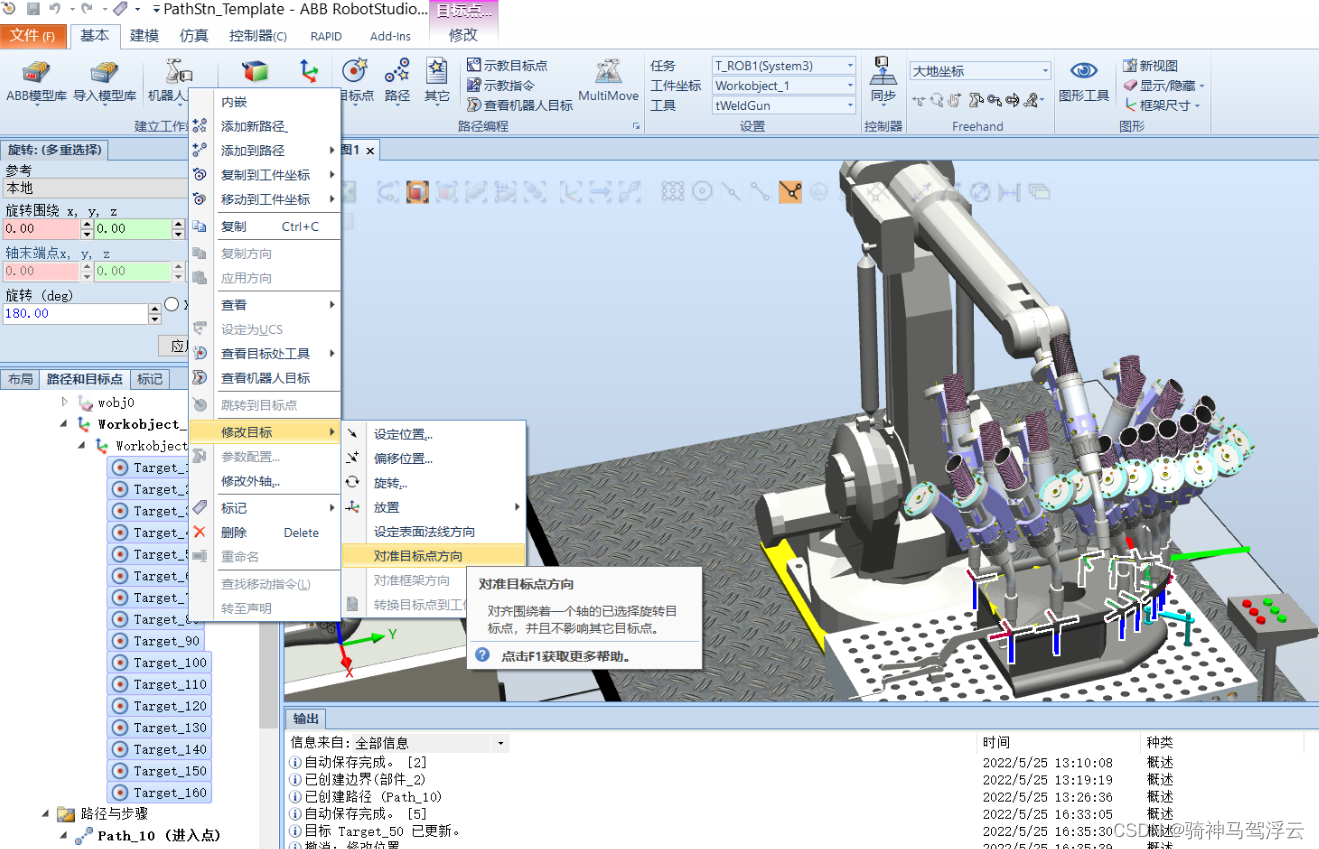
Task: Select Target_100 in the tree
Action: click(x=160, y=662)
